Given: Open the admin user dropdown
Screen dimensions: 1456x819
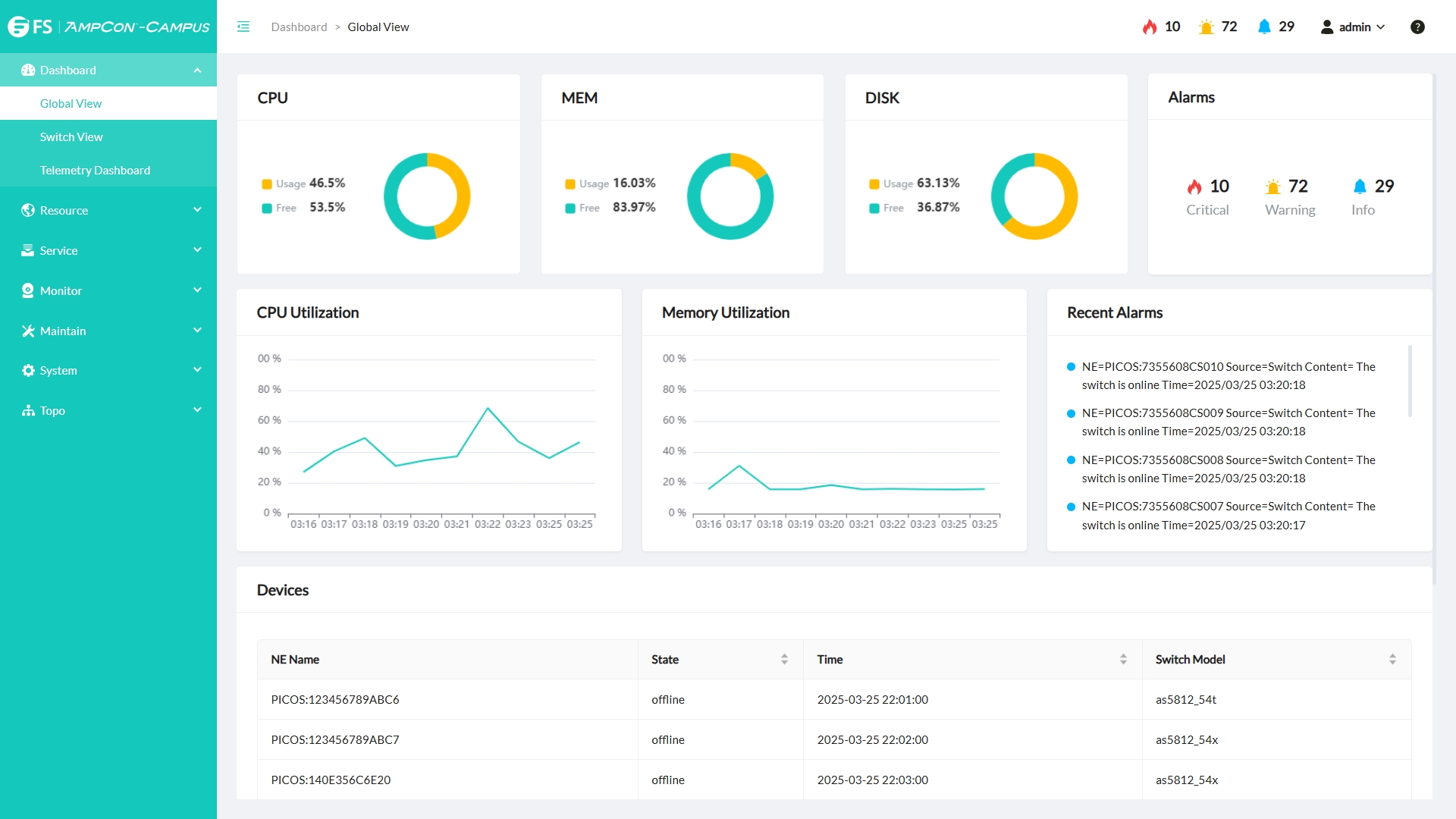Looking at the screenshot, I should [x=1355, y=27].
